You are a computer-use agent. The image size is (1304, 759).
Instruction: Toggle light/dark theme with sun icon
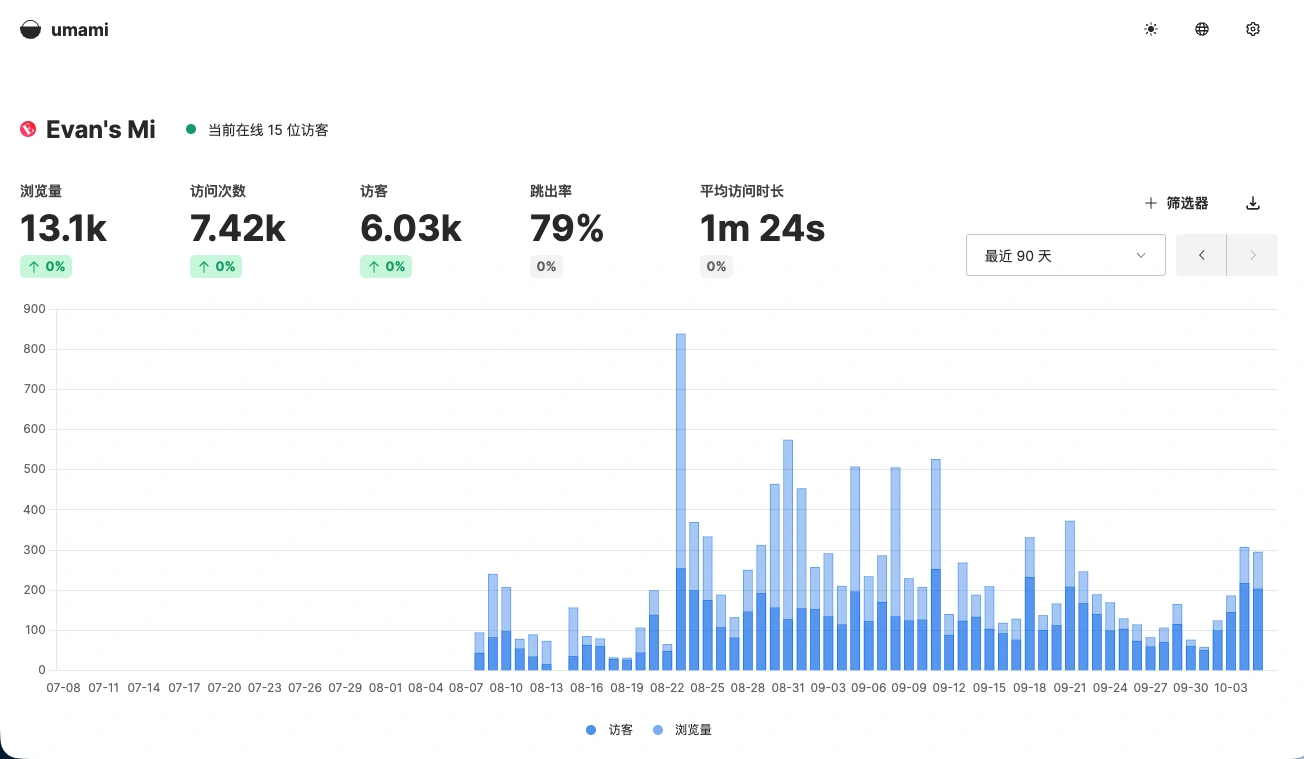[x=1151, y=30]
